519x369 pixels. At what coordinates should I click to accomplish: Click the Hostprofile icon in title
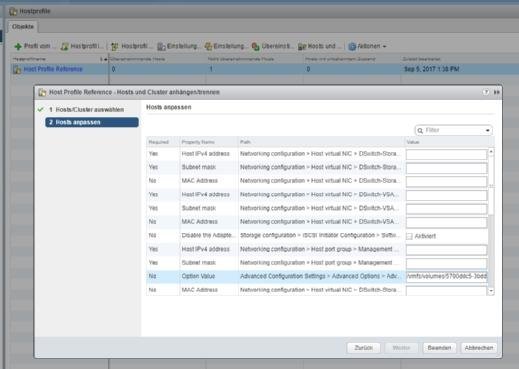click(13, 11)
